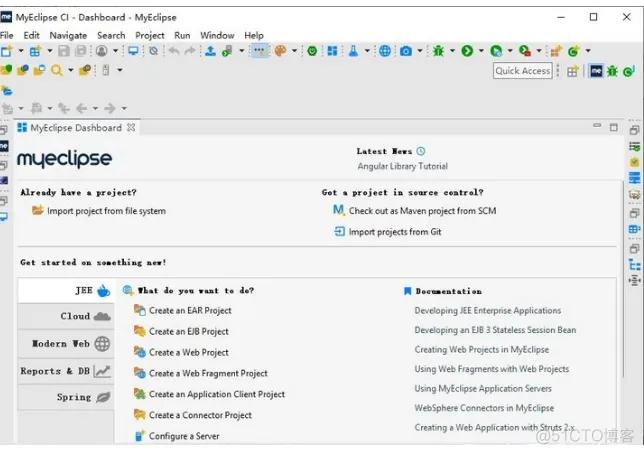Click the blue monitor toolbar icon
The width and height of the screenshot is (644, 454).
pos(133,51)
